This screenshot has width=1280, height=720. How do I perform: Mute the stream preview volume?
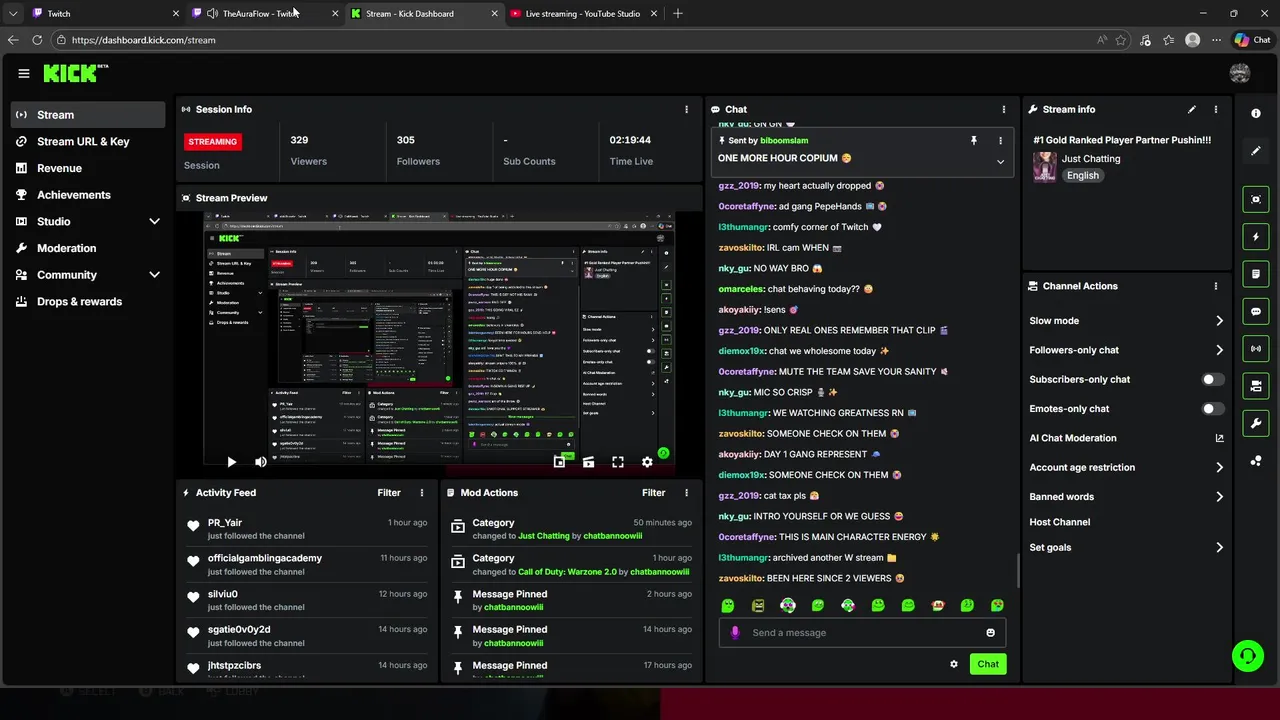(261, 462)
